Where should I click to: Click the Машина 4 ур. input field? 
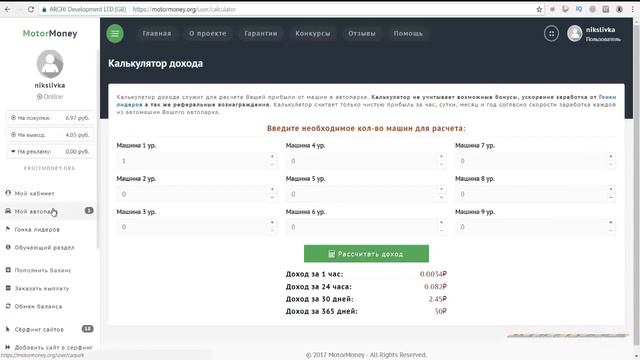coord(366,161)
